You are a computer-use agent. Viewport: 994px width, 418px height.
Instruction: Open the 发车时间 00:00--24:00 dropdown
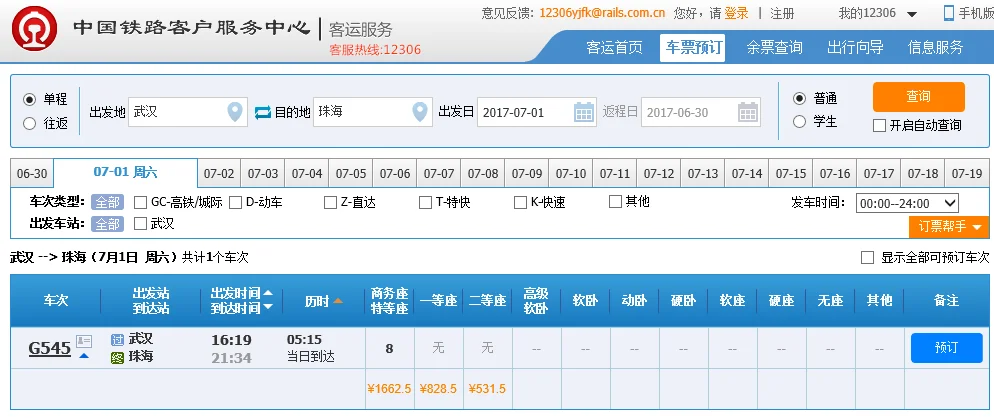[x=907, y=203]
